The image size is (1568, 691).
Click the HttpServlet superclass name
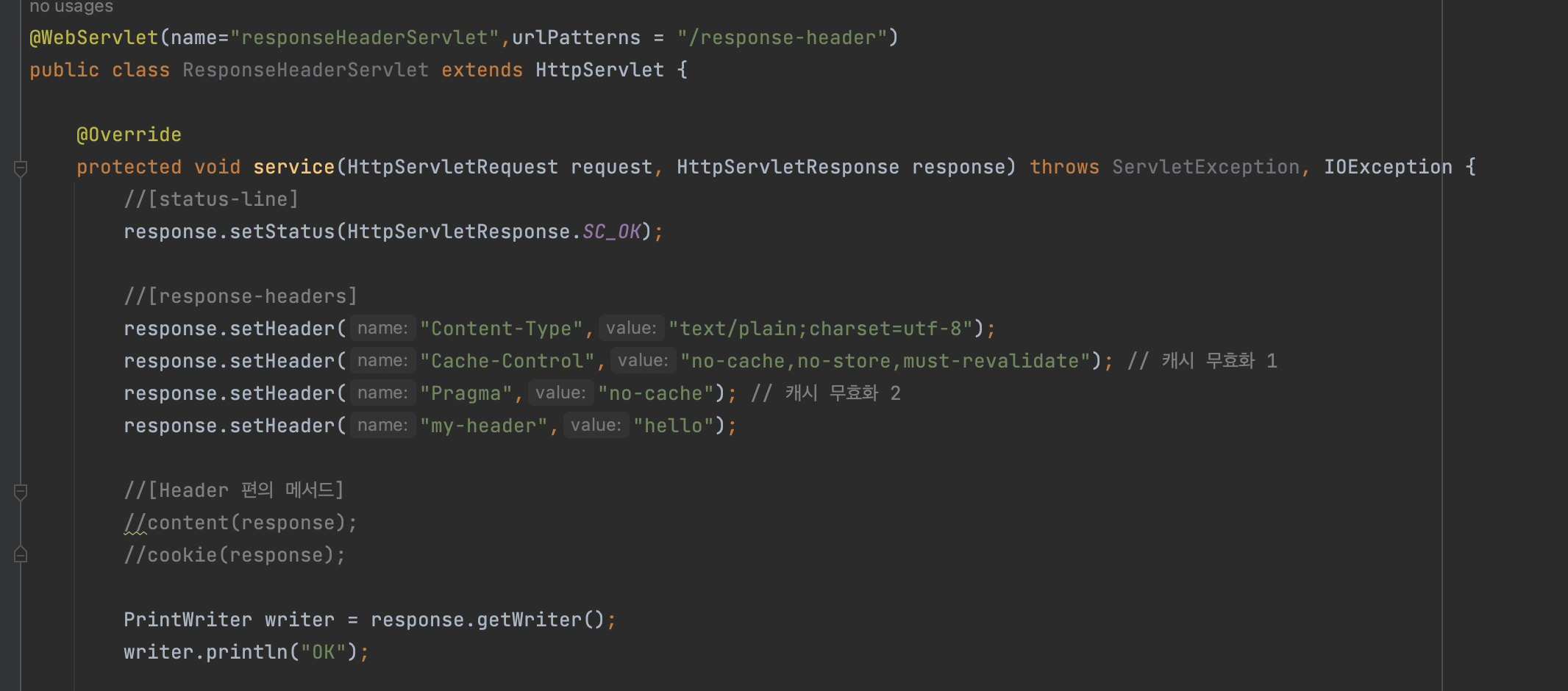[x=599, y=70]
